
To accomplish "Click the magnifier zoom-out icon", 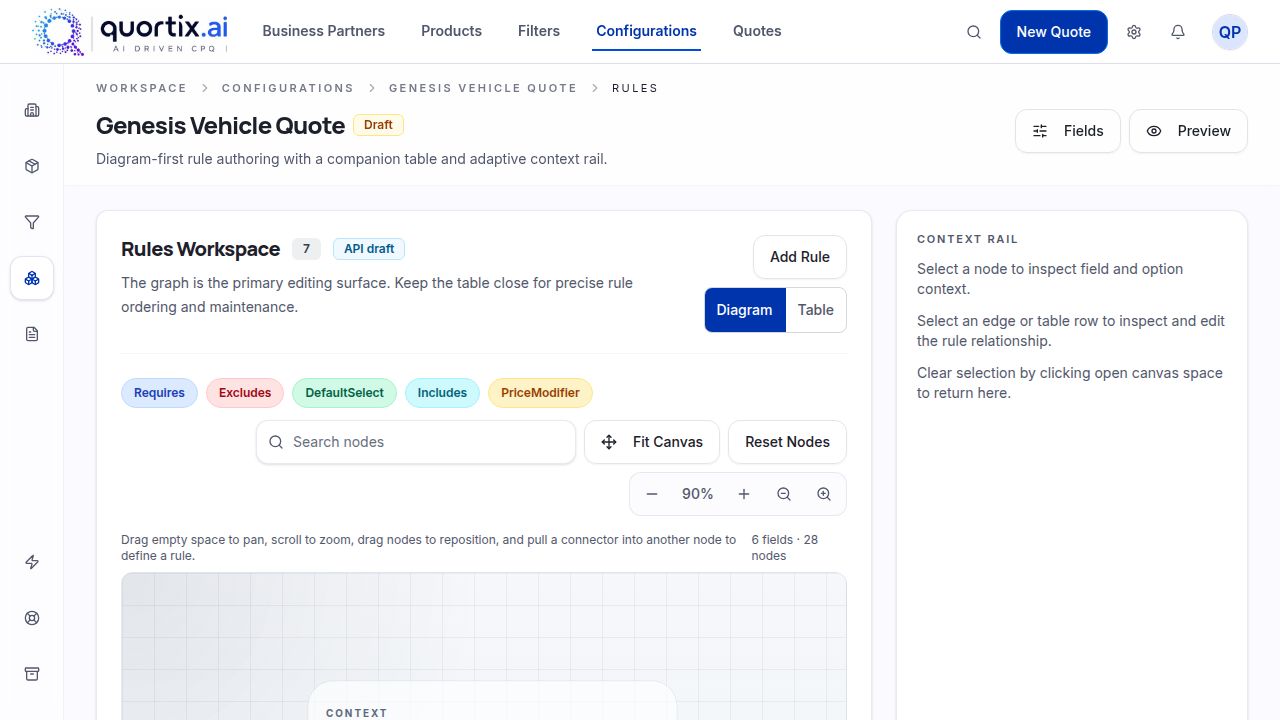I will click(x=784, y=494).
